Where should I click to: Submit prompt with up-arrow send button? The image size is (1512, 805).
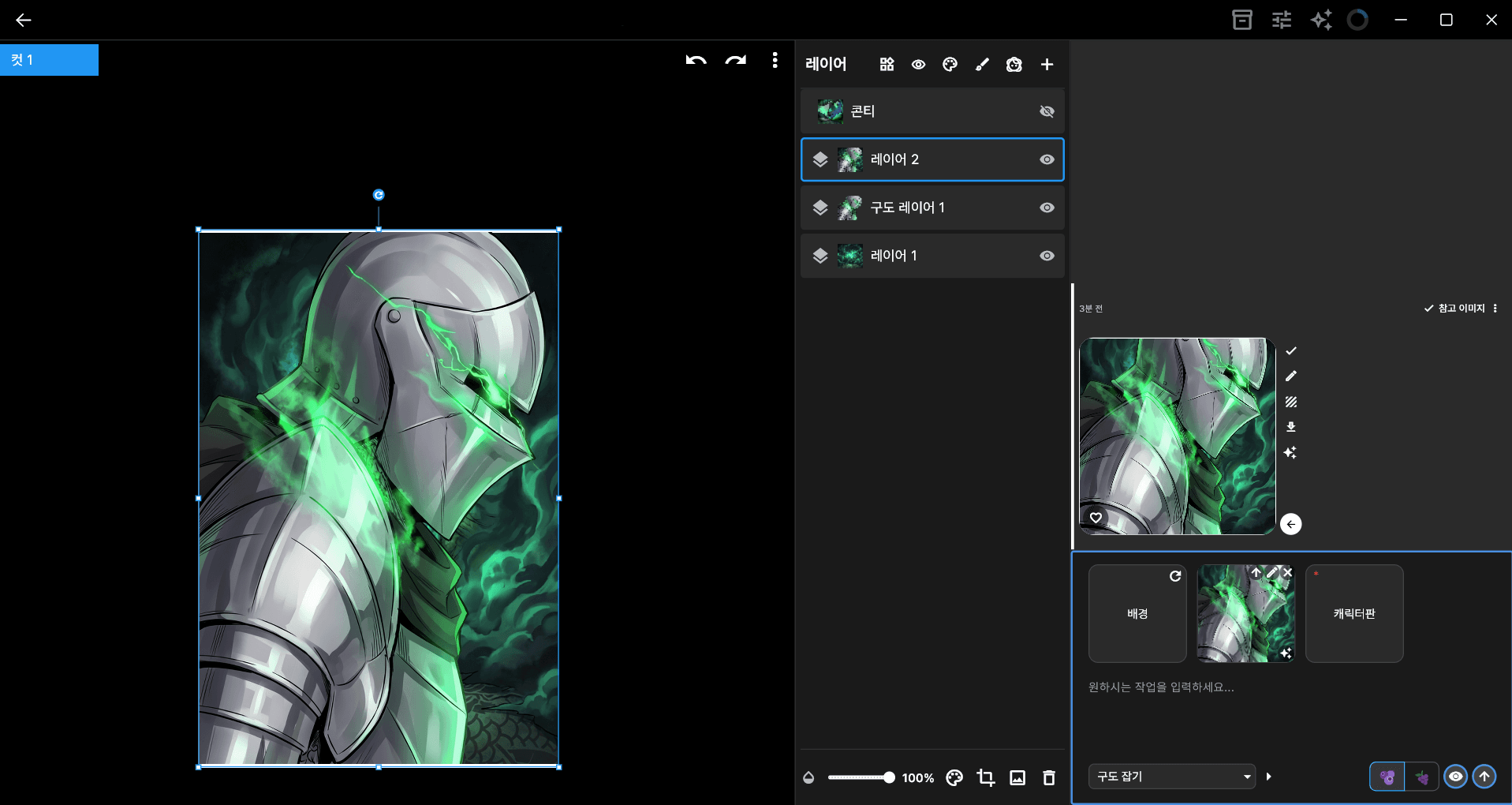click(x=1484, y=777)
